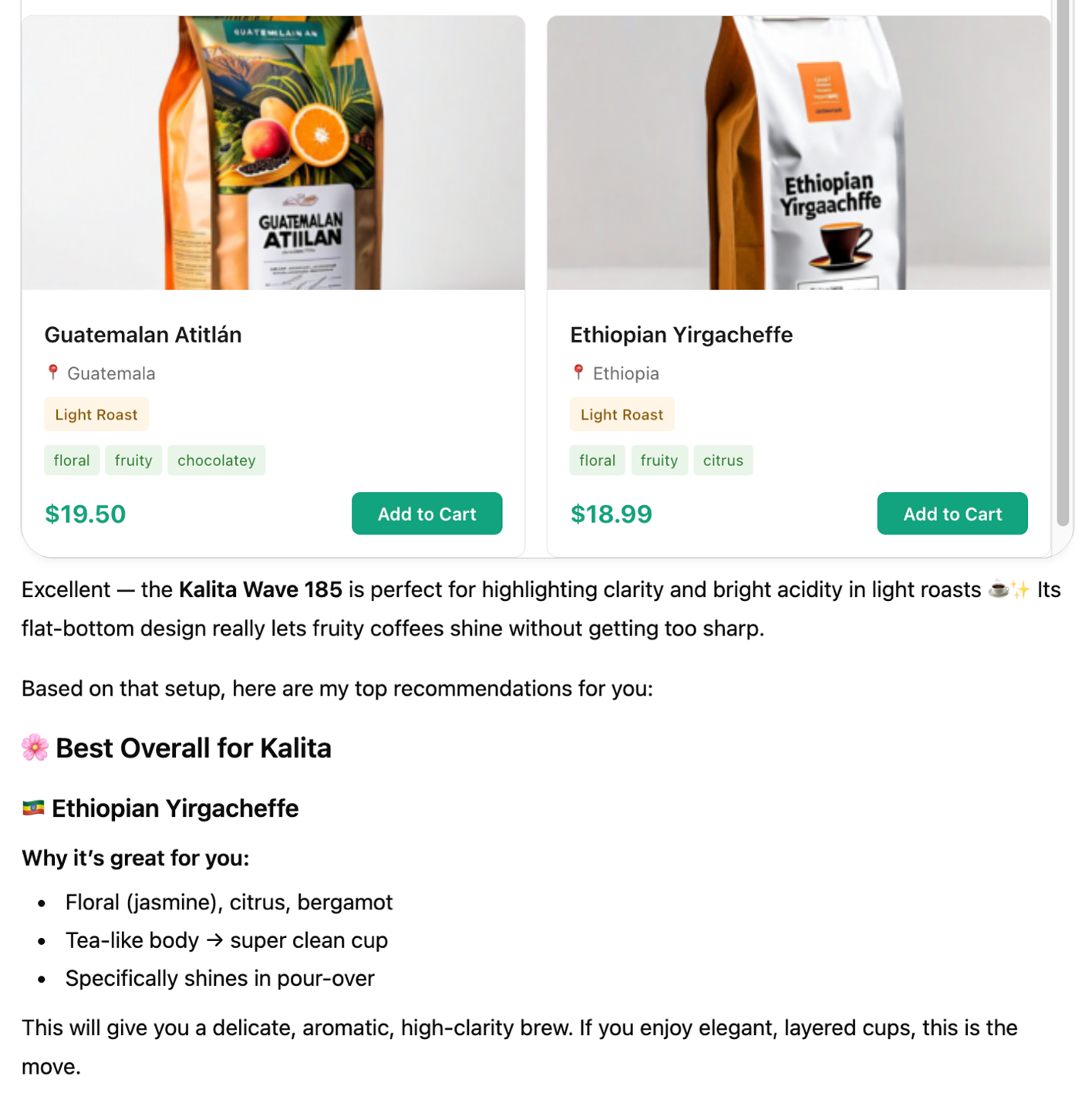
Task: Toggle the chocolatey tag on Guatemalan Atitlán
Action: 216,460
